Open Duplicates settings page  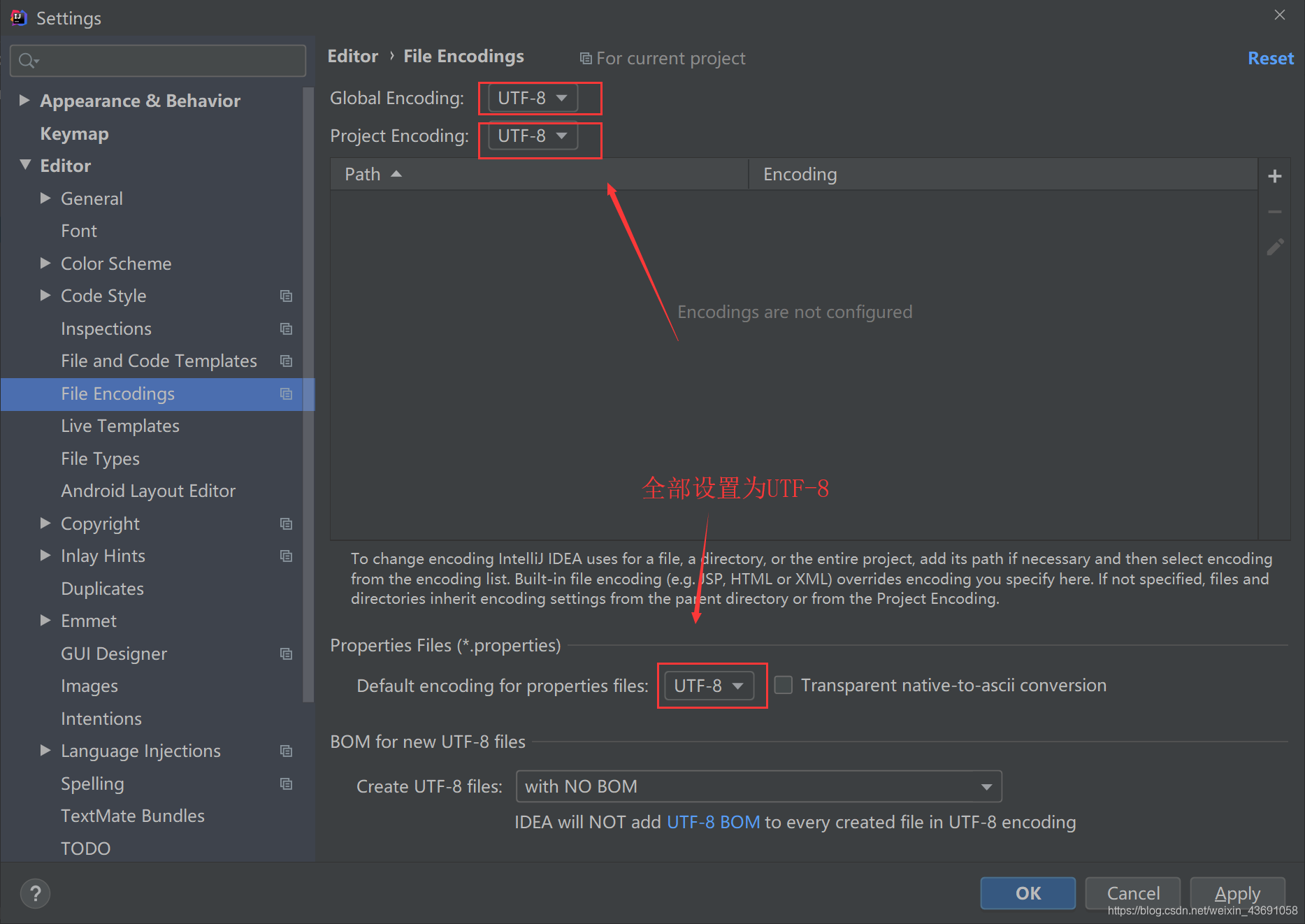[x=102, y=589]
